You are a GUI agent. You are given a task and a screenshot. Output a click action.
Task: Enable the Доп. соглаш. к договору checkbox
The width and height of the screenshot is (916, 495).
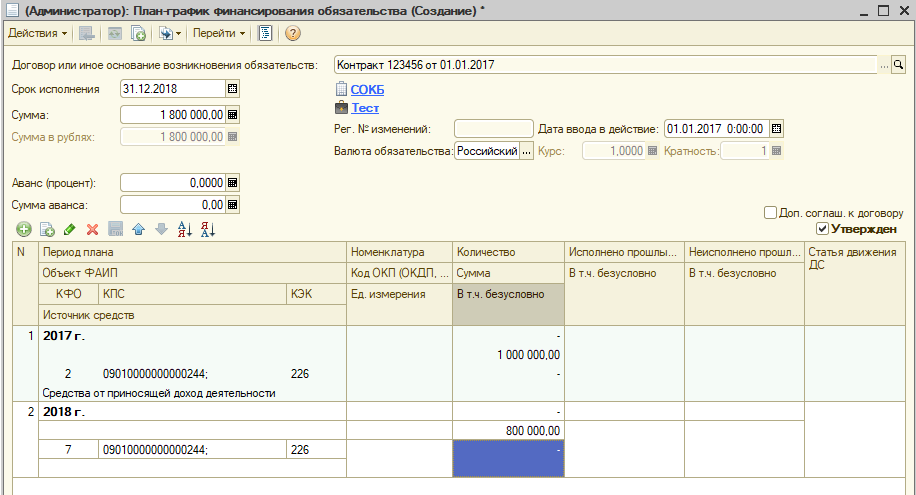point(770,212)
